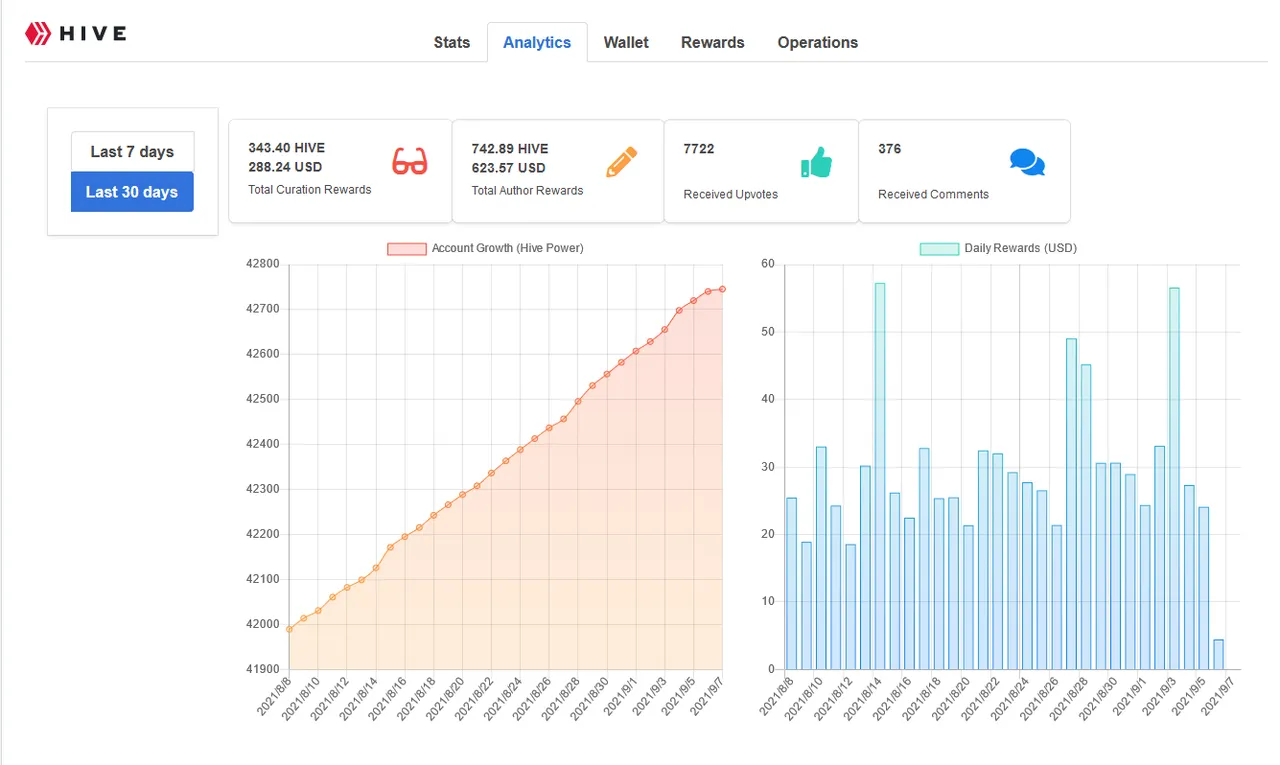Click the HIVE brand text
This screenshot has width=1280, height=765.
tap(92, 34)
